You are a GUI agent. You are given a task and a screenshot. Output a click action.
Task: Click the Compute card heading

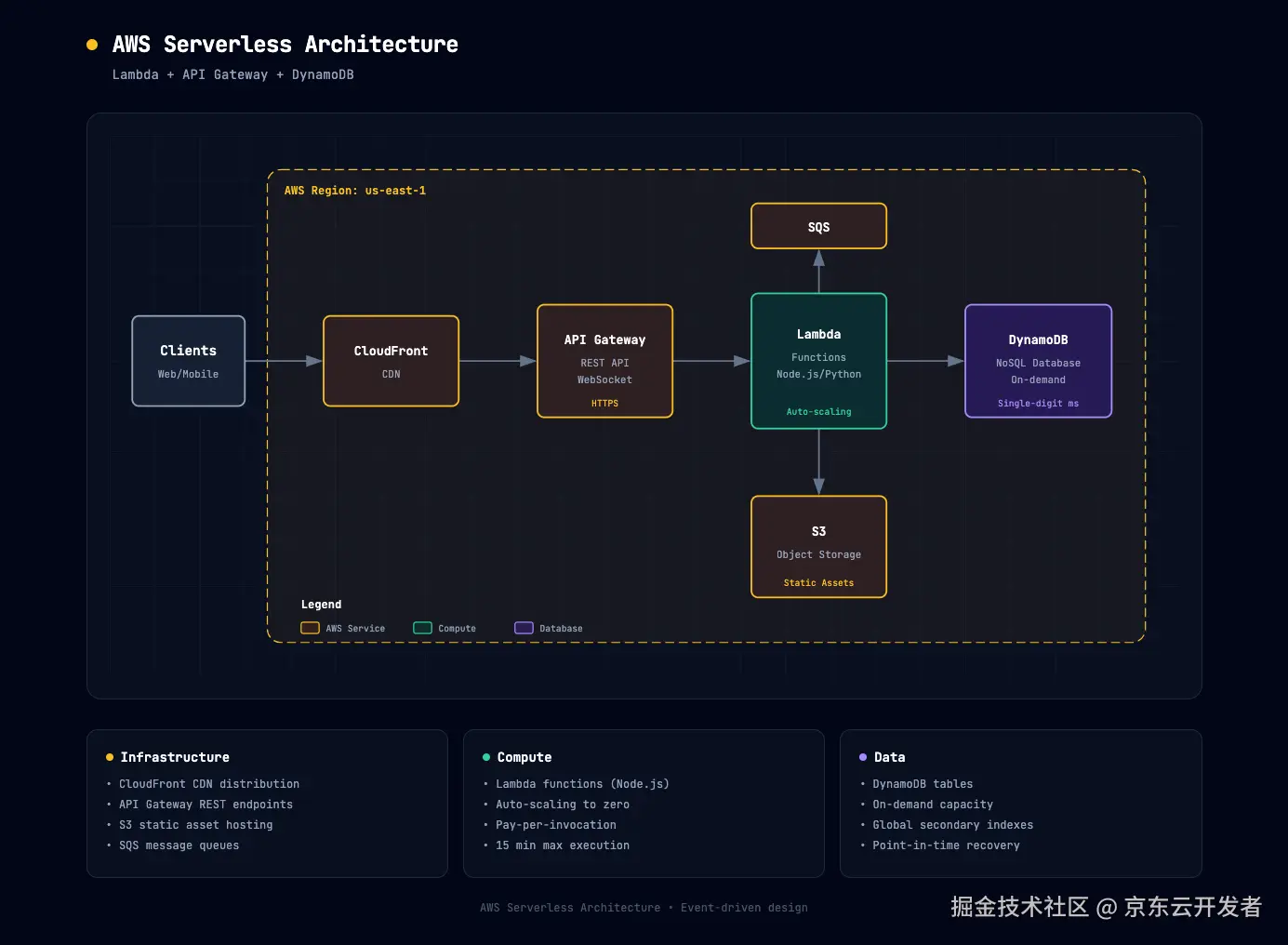point(524,757)
